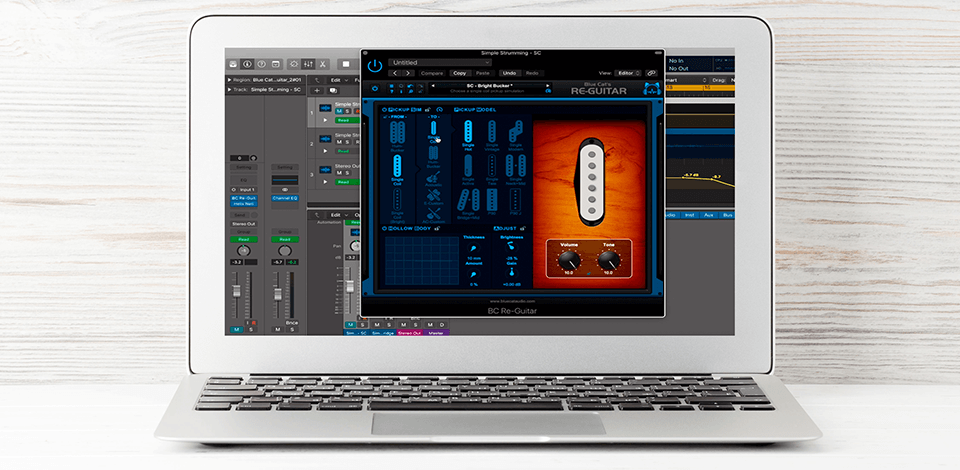Go to next preset with right arrow
Image resolution: width=960 pixels, height=470 pixels.
point(408,73)
